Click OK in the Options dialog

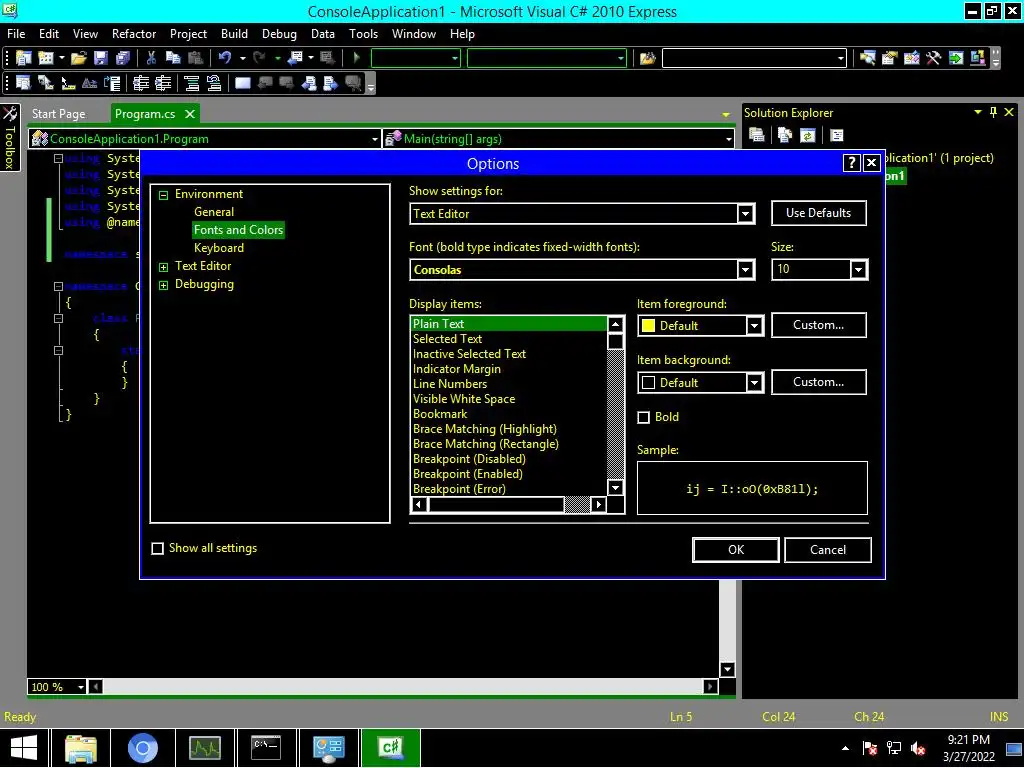pos(736,550)
